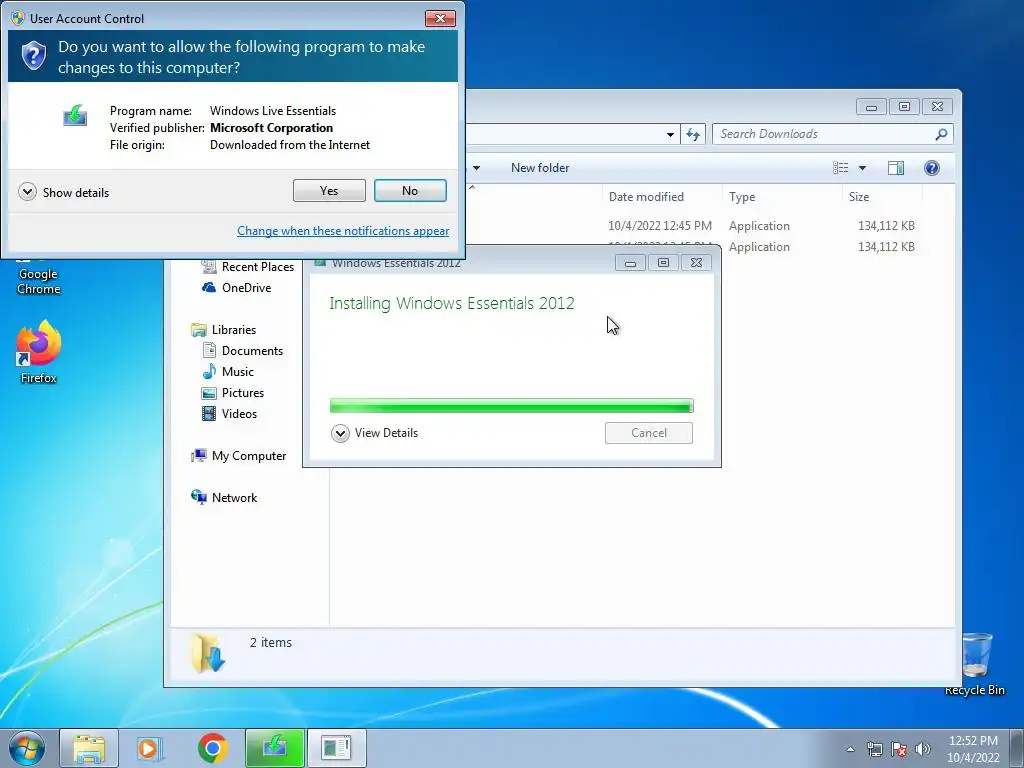
Task: Click the change view icon
Action: (x=840, y=168)
